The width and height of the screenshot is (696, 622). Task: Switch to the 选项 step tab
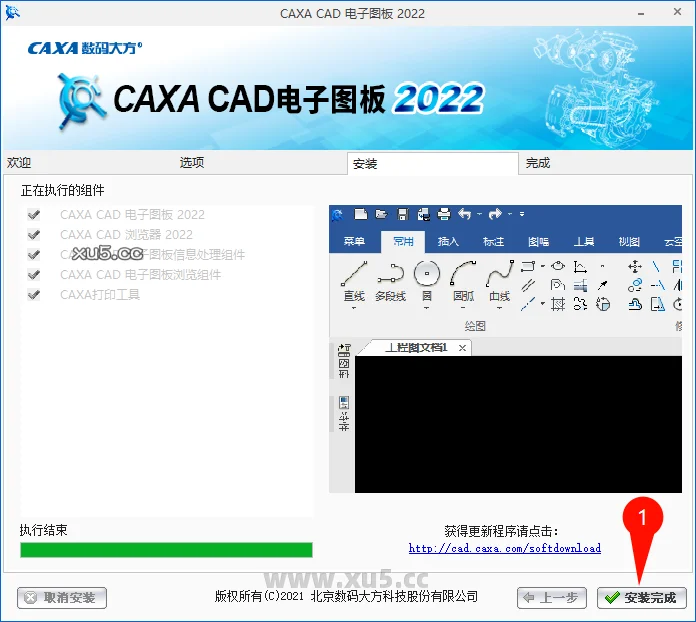pyautogui.click(x=192, y=163)
